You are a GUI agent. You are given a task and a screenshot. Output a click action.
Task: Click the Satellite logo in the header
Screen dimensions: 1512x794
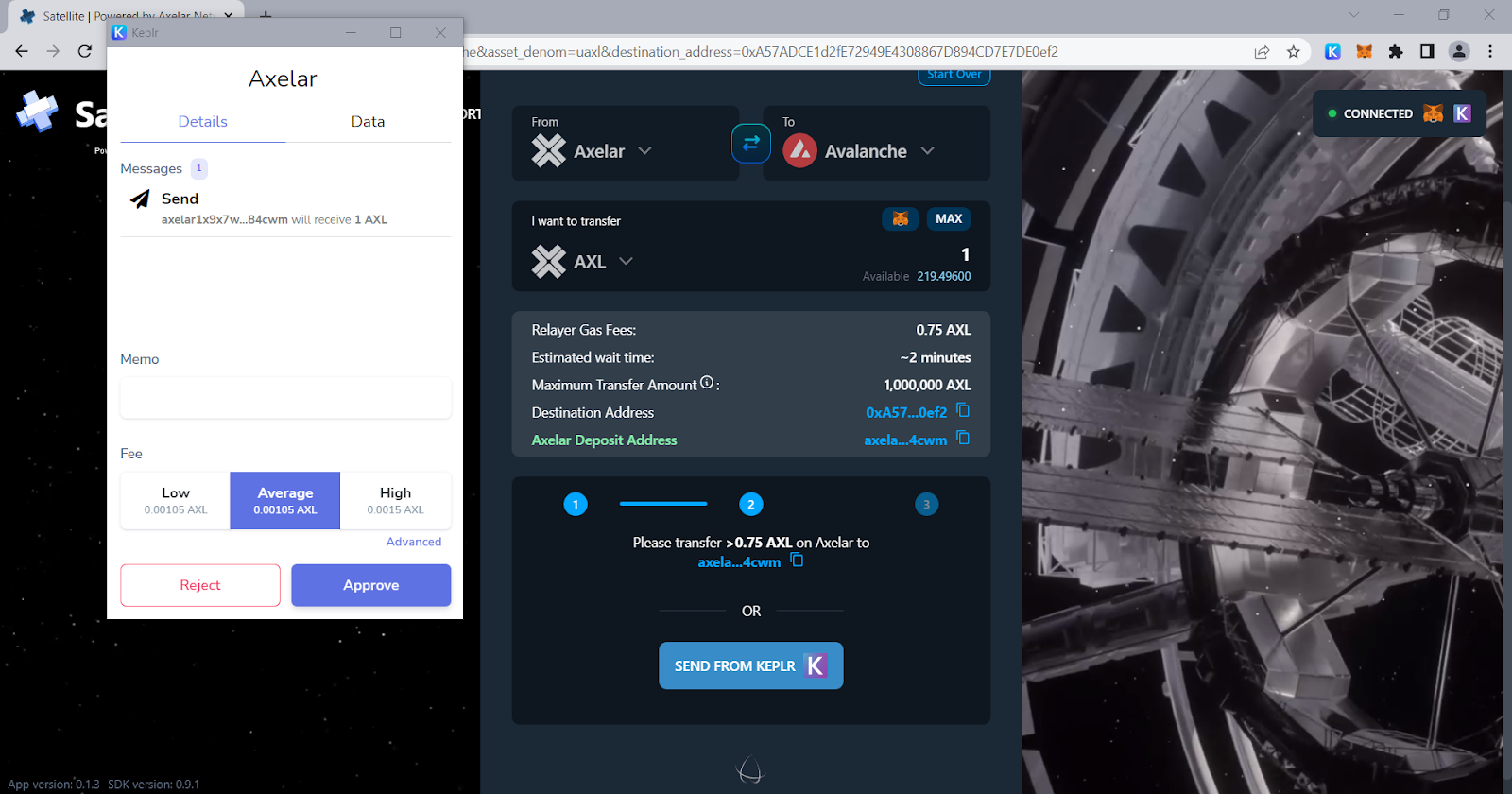point(38,112)
